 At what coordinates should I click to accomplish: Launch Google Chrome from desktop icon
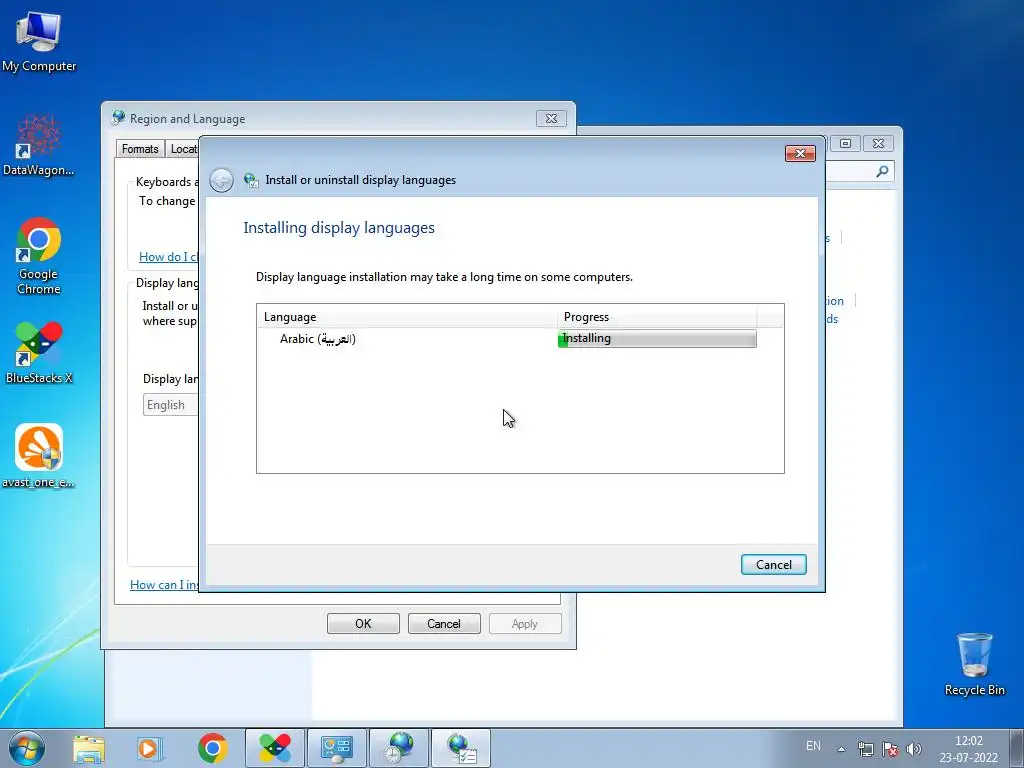coord(39,255)
